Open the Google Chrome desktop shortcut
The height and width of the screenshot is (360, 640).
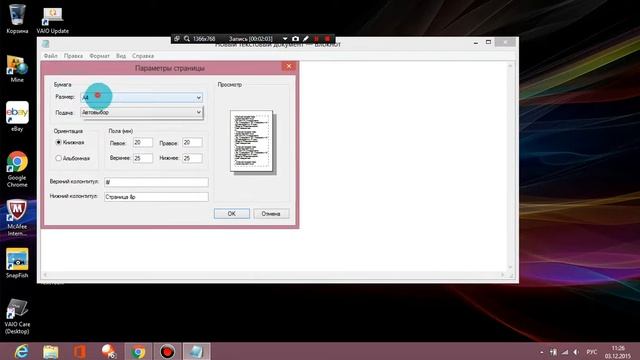(17, 169)
